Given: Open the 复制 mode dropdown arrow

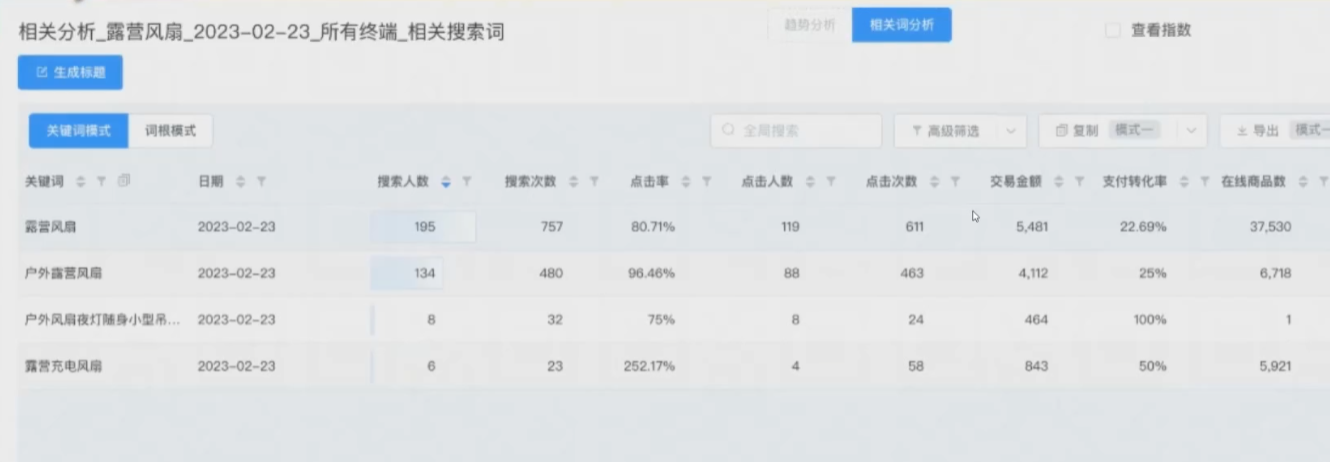Looking at the screenshot, I should pos(1191,131).
